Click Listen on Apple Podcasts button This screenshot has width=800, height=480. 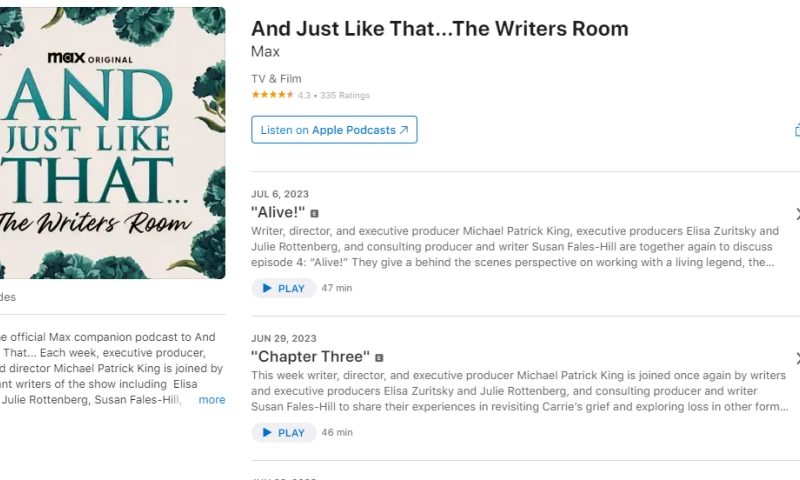[x=334, y=130]
